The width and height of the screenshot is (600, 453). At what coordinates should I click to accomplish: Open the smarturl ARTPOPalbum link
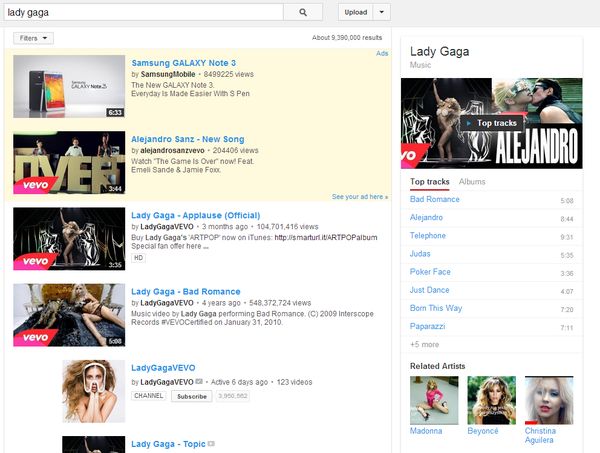click(x=326, y=238)
